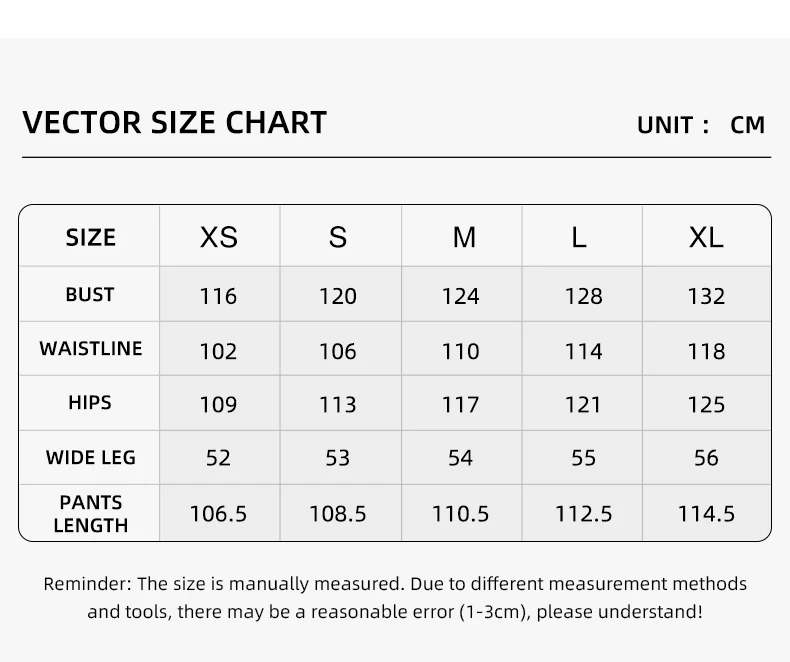Select the XS size column header
The height and width of the screenshot is (662, 790).
pos(219,237)
